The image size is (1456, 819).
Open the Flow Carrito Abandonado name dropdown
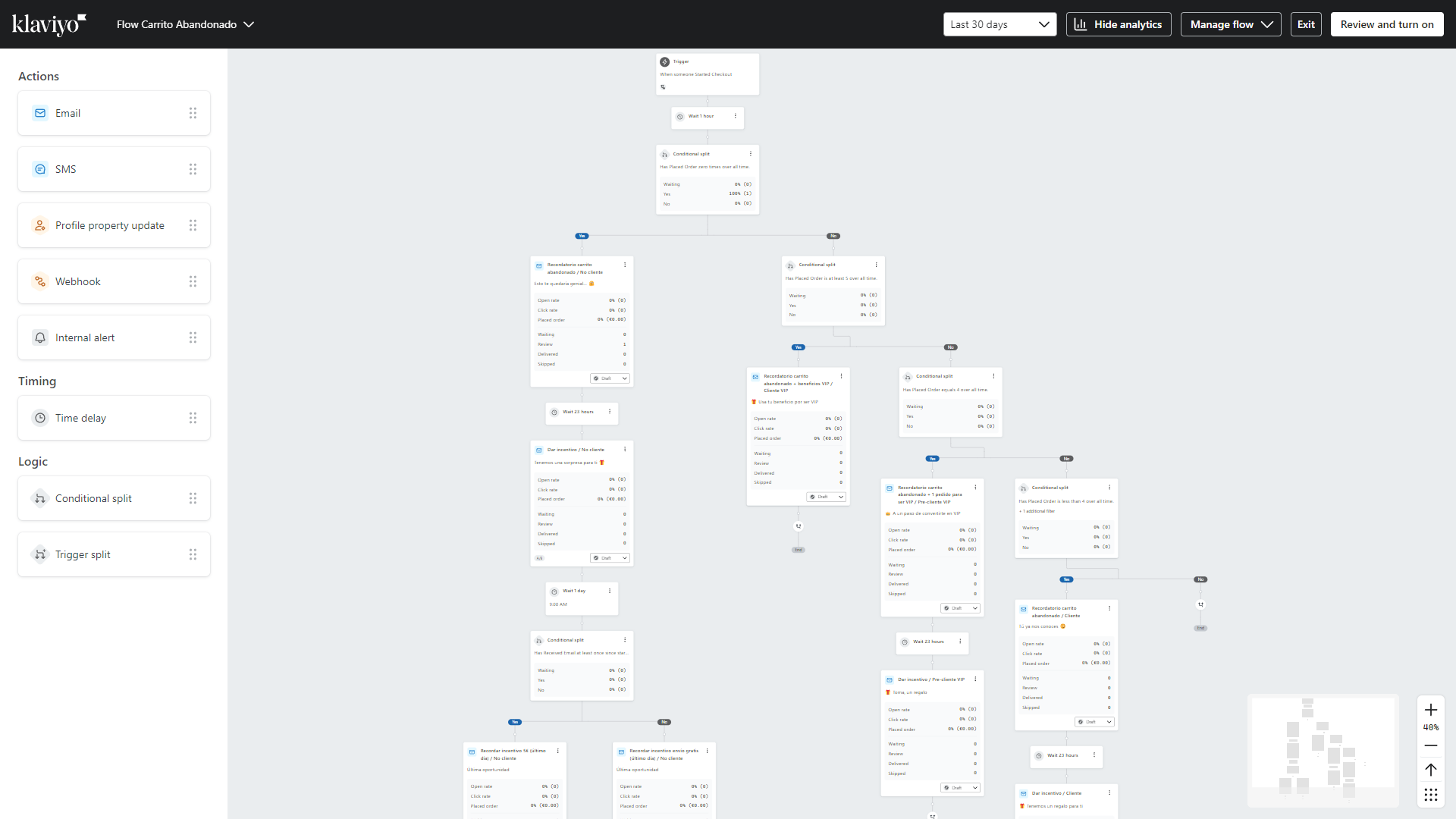click(x=185, y=24)
